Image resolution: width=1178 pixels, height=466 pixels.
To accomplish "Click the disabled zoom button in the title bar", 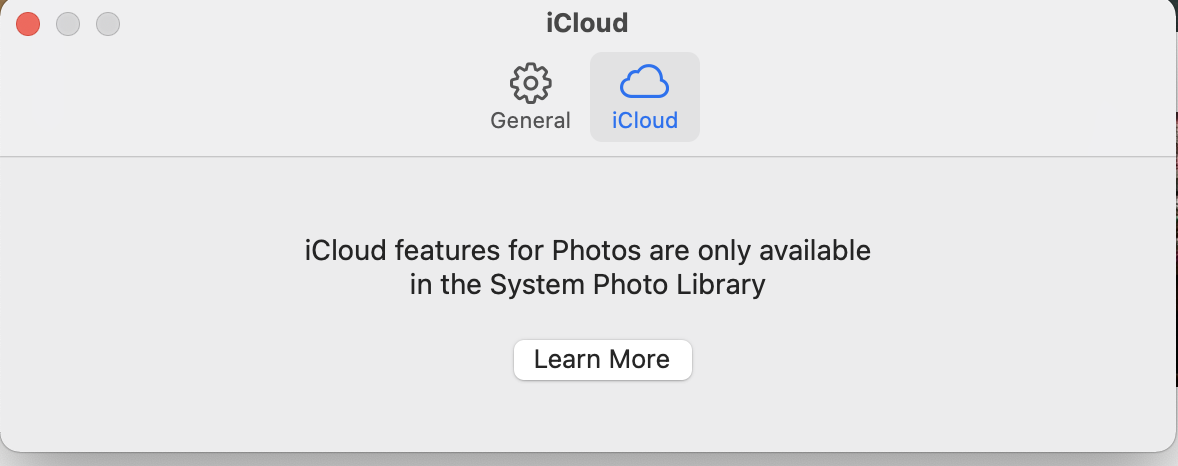I will coord(107,24).
